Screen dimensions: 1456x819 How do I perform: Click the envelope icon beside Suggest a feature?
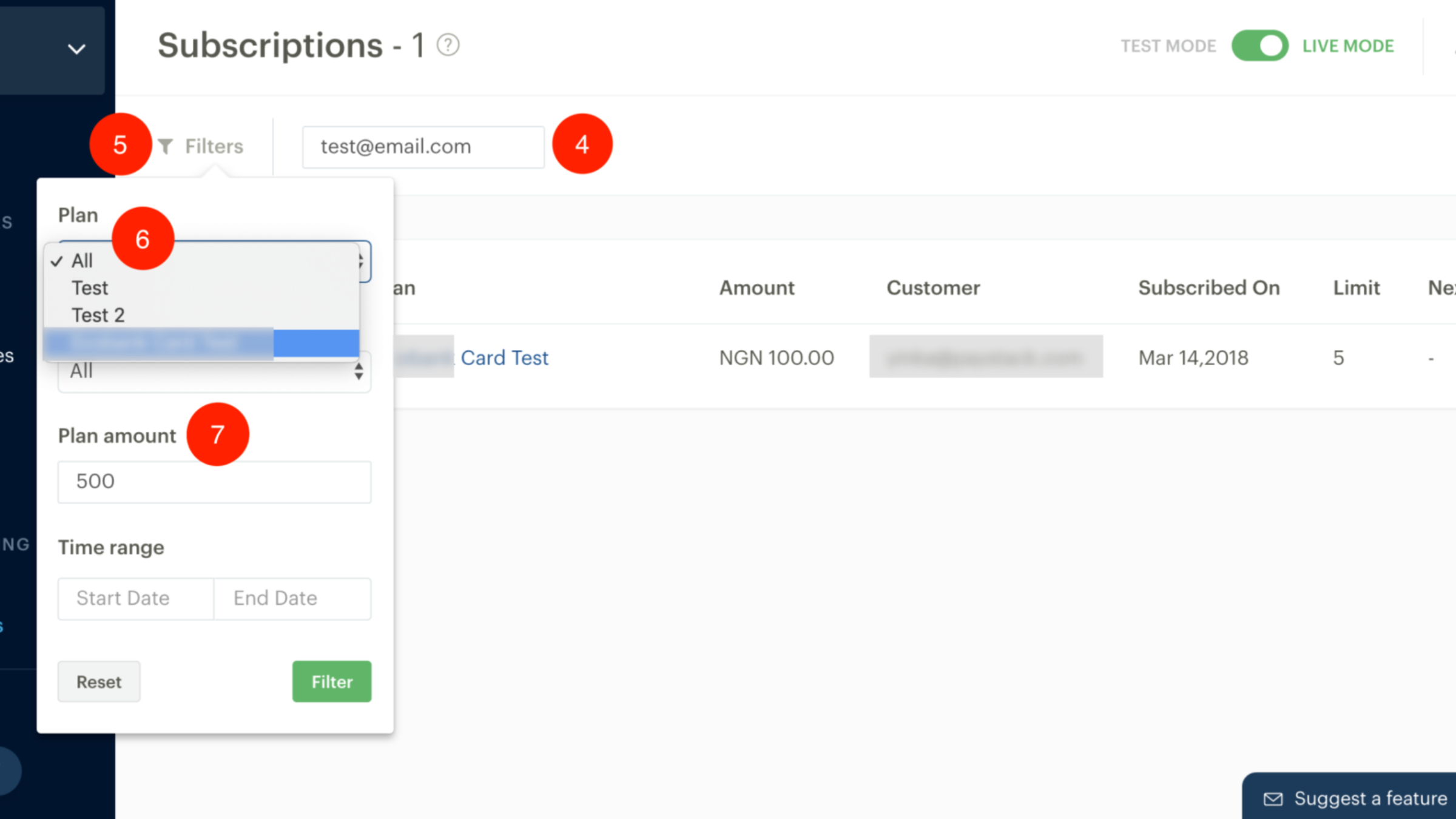[x=1273, y=798]
